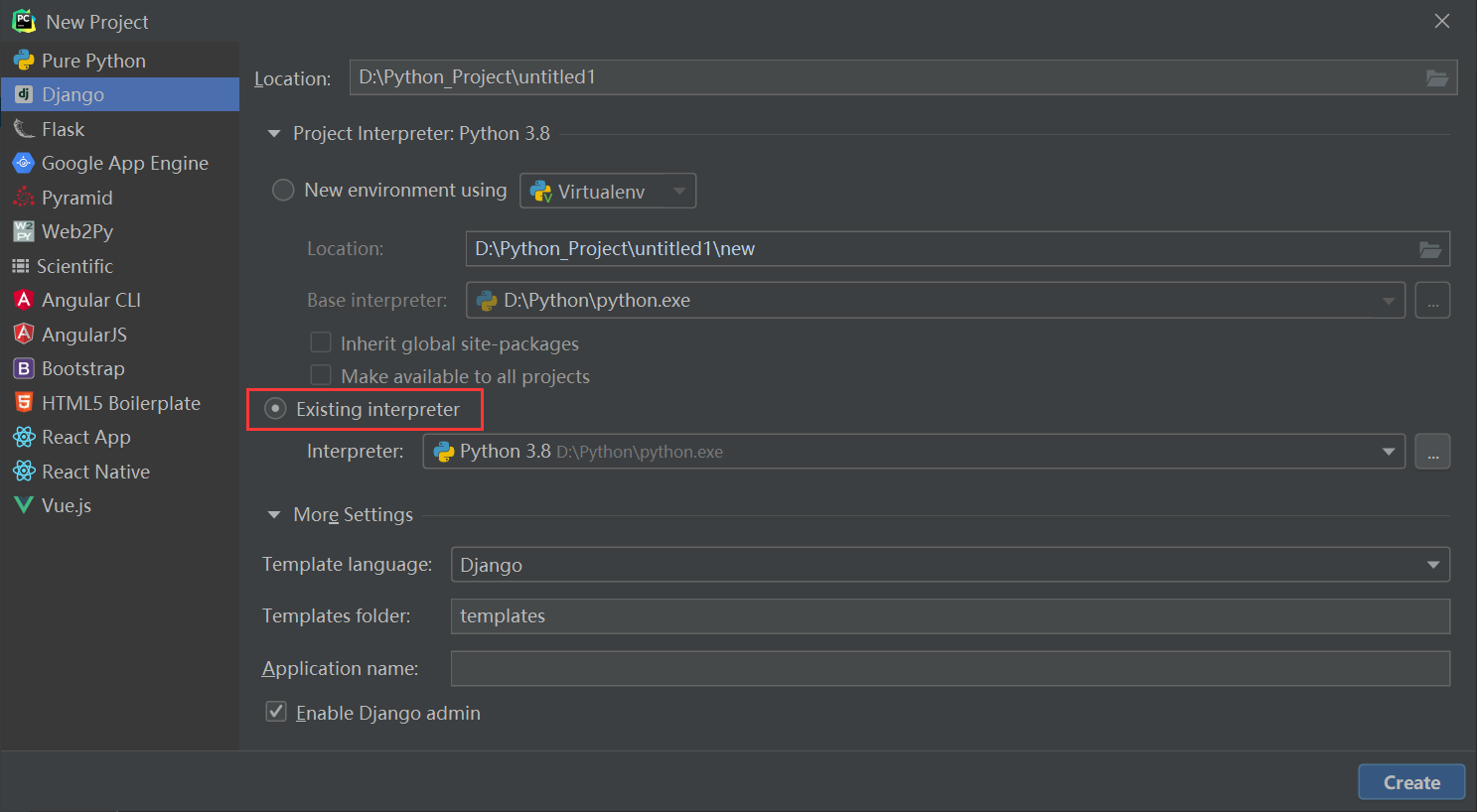The width and height of the screenshot is (1477, 812).
Task: Click the React Native atom icon
Action: (24, 472)
